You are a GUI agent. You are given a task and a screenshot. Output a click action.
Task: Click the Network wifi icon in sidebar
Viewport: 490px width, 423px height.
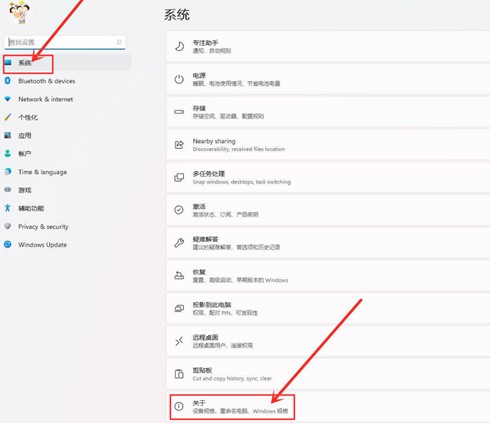[x=8, y=99]
